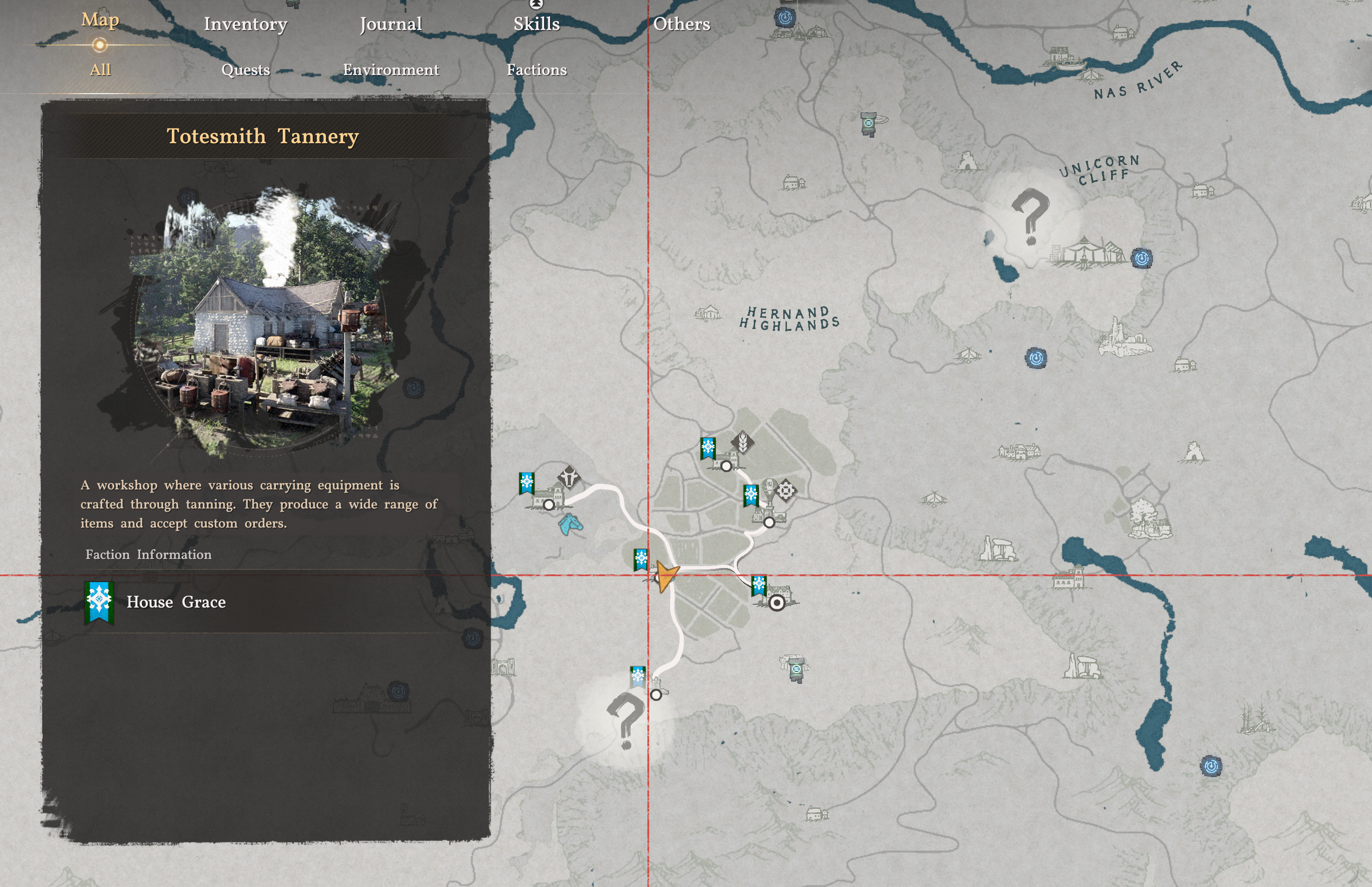
Task: Click the cattle head ranch icon
Action: (x=569, y=478)
